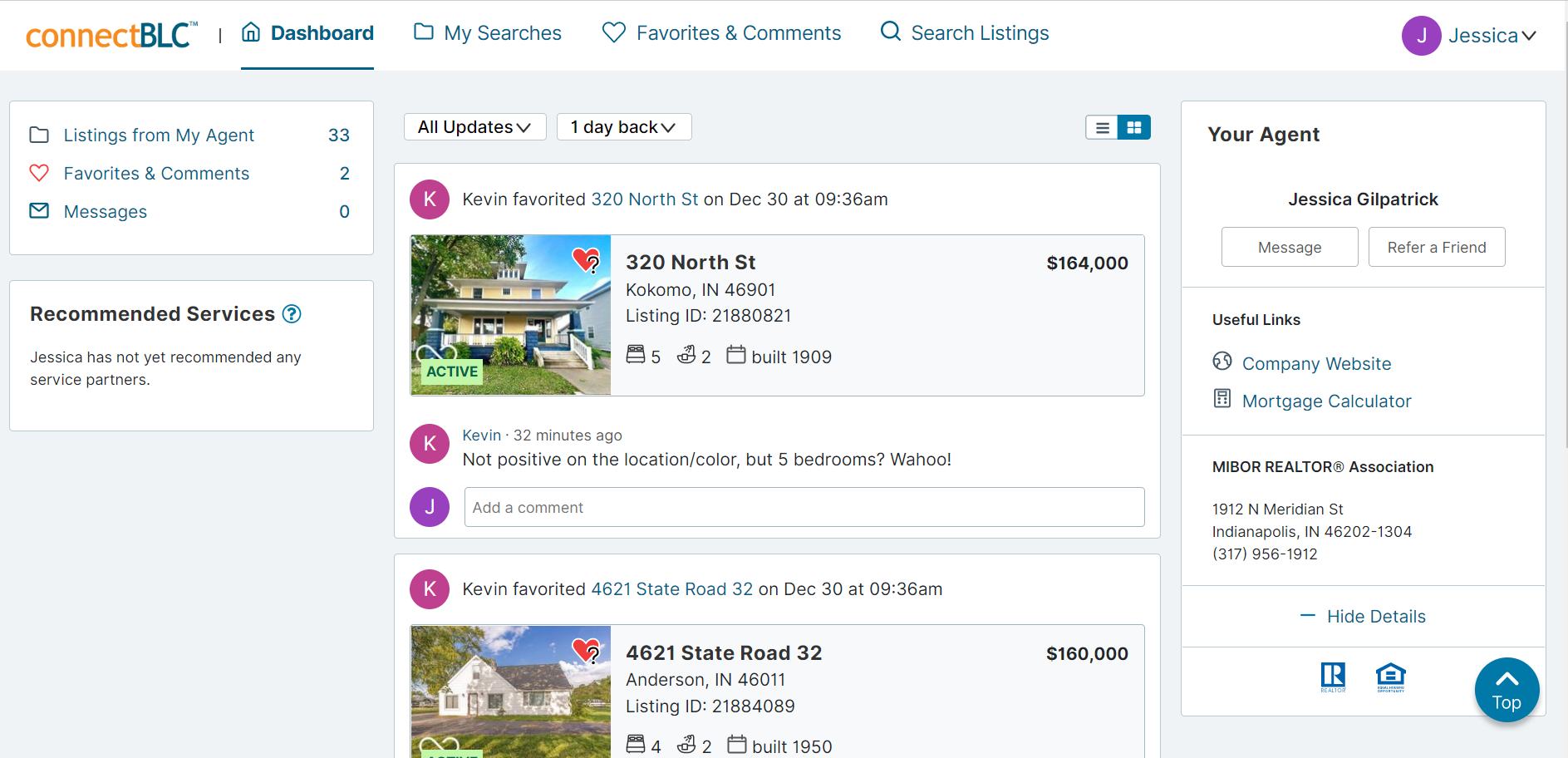Click the Listing ID: 21880821 text
The height and width of the screenshot is (758, 1568).
point(708,316)
